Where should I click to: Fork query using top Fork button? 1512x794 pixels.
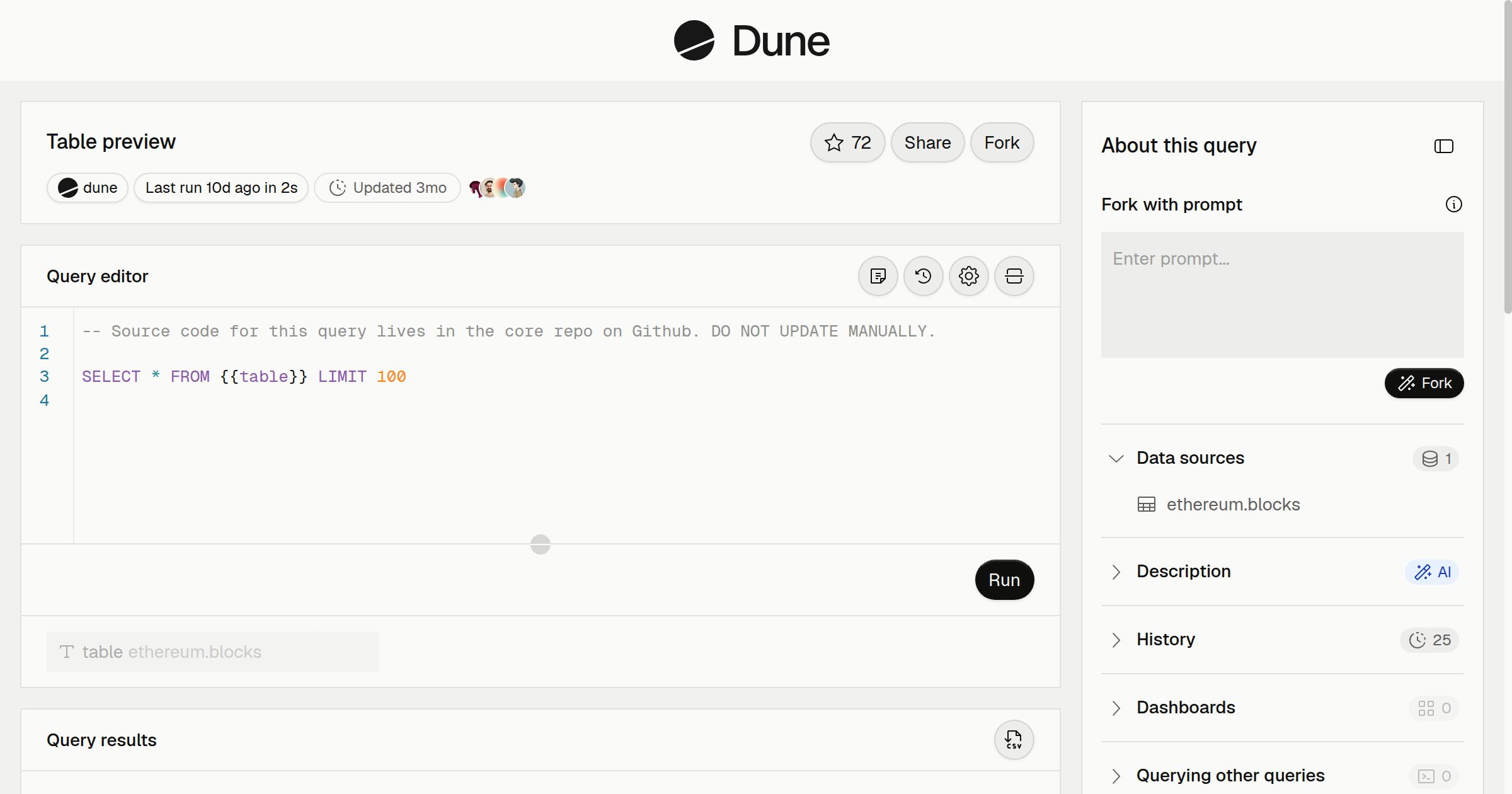click(1002, 142)
